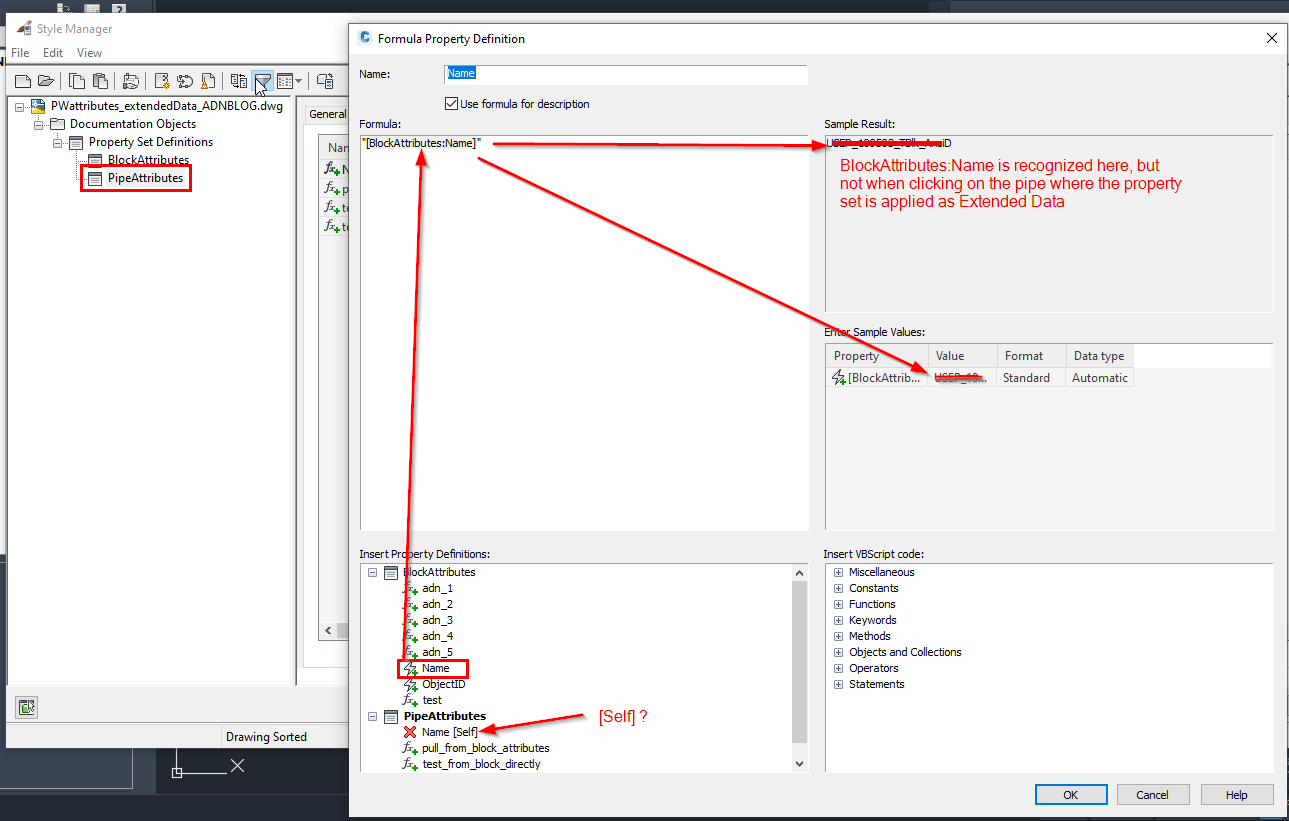Open the View menu

click(x=89, y=52)
